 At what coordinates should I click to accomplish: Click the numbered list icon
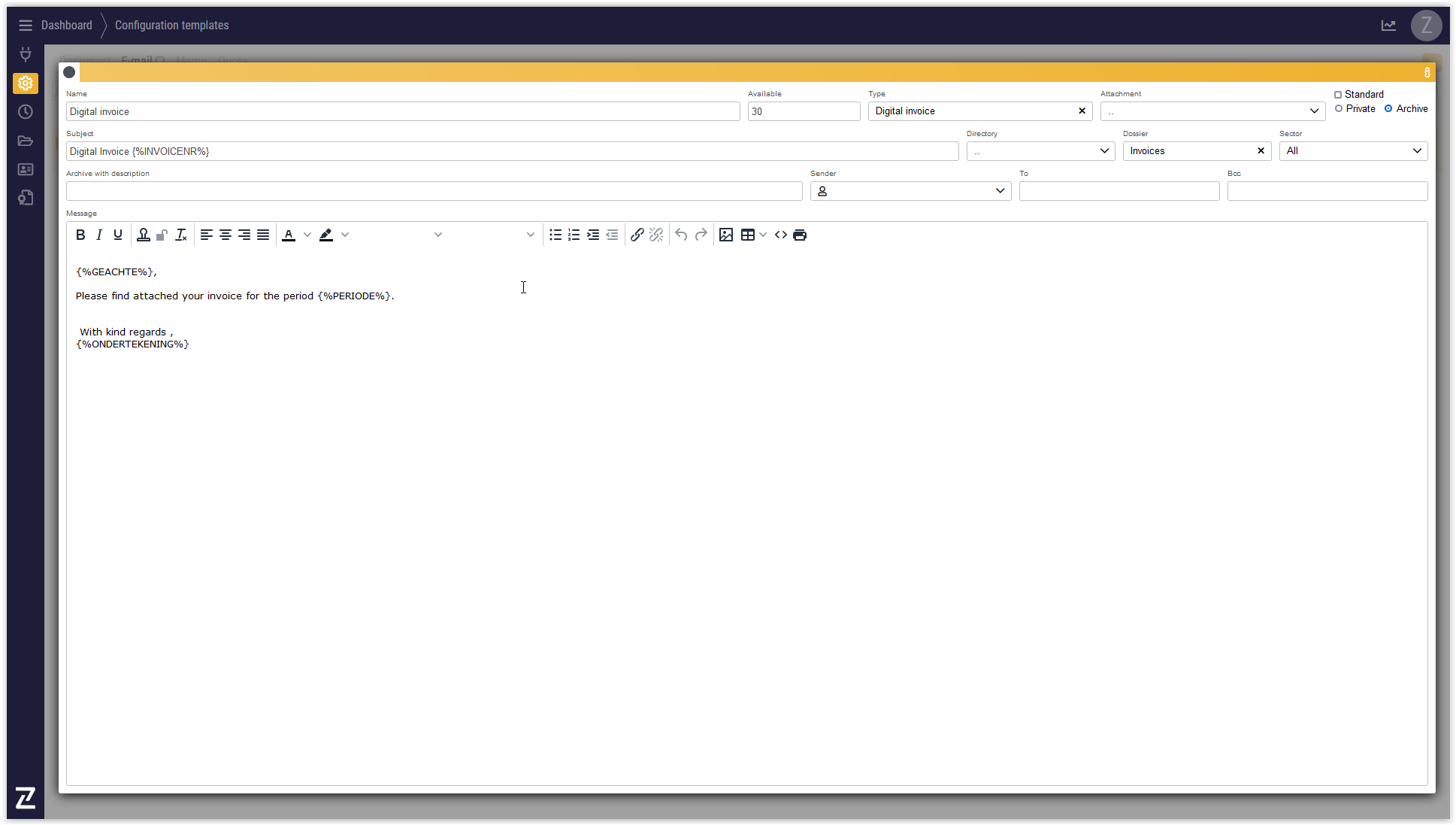[x=574, y=235]
